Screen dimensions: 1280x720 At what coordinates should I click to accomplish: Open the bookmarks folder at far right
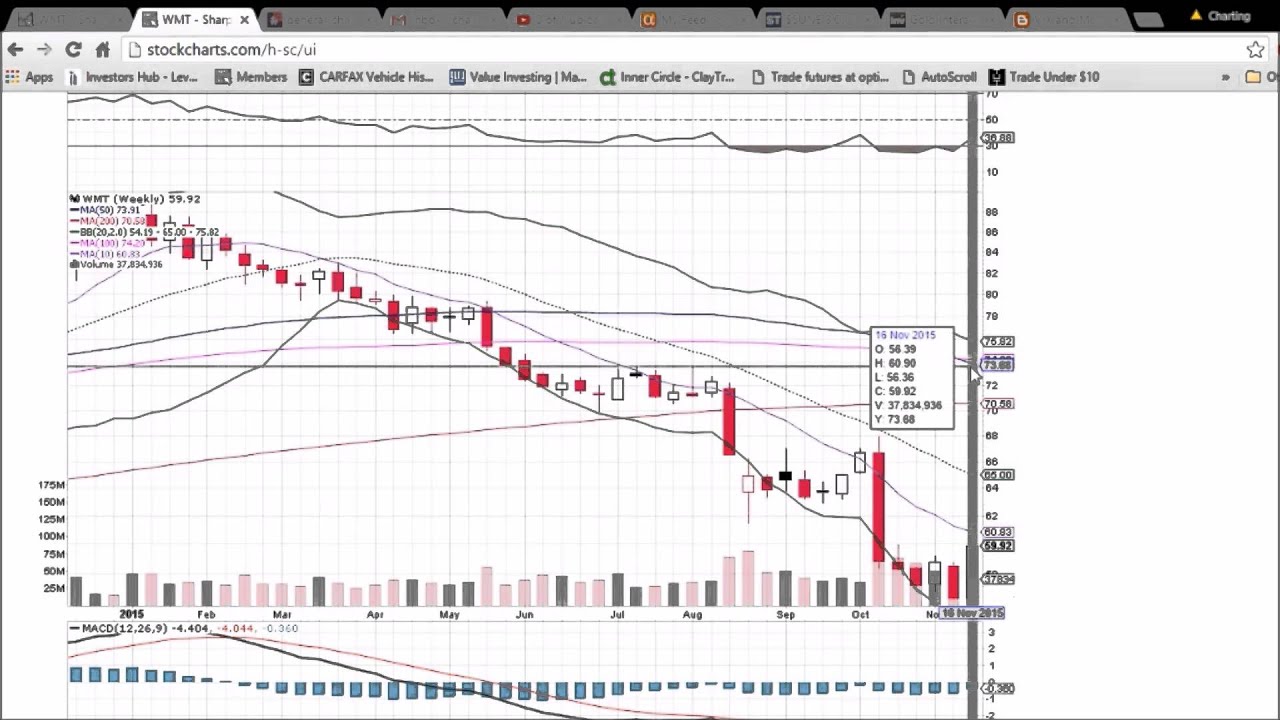click(x=1262, y=77)
